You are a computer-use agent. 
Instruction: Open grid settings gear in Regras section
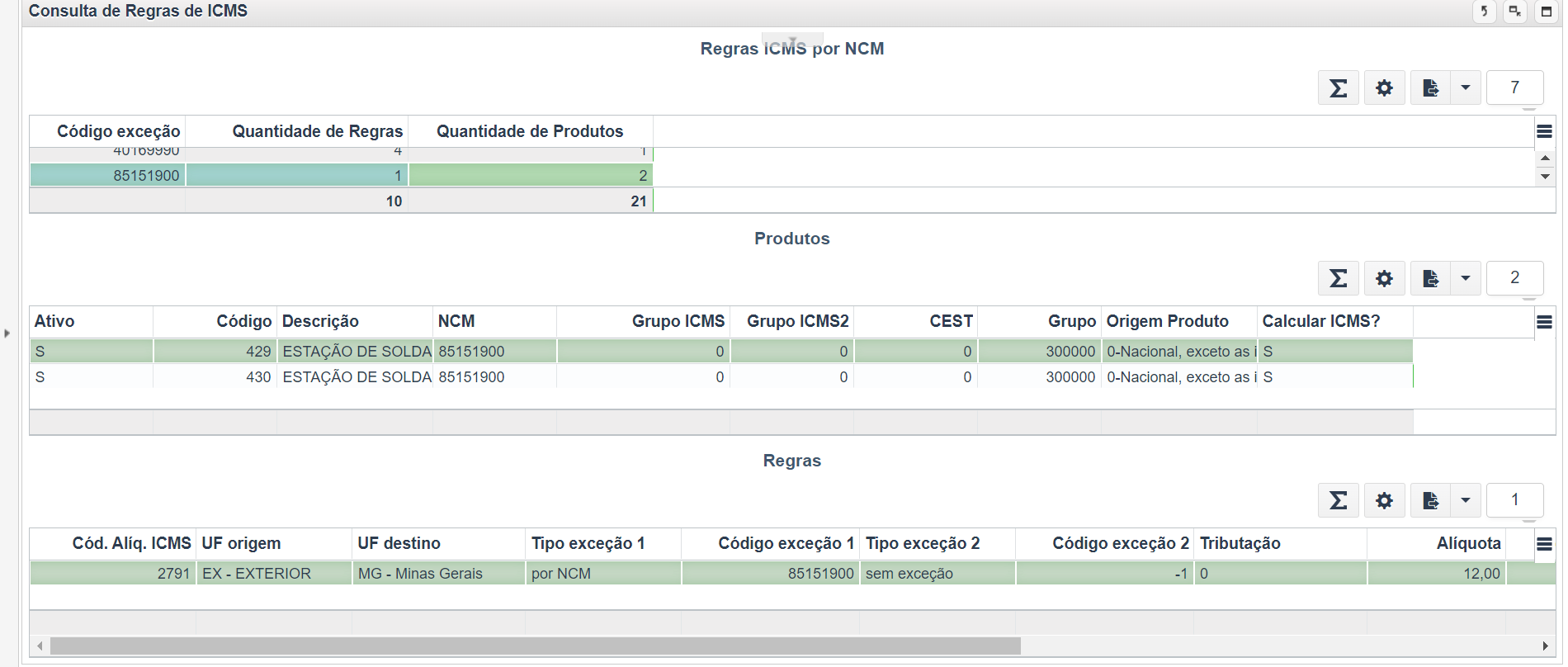coord(1385,500)
